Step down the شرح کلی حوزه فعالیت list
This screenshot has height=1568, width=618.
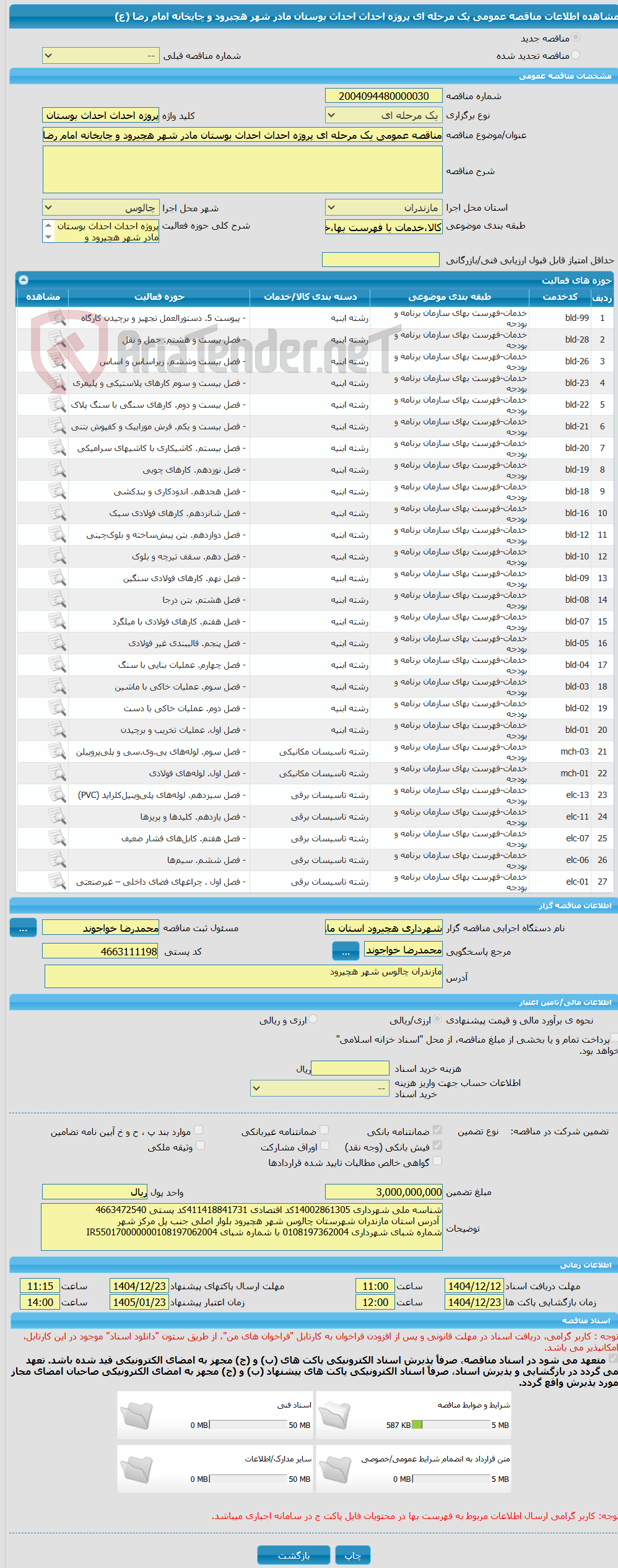tap(48, 237)
